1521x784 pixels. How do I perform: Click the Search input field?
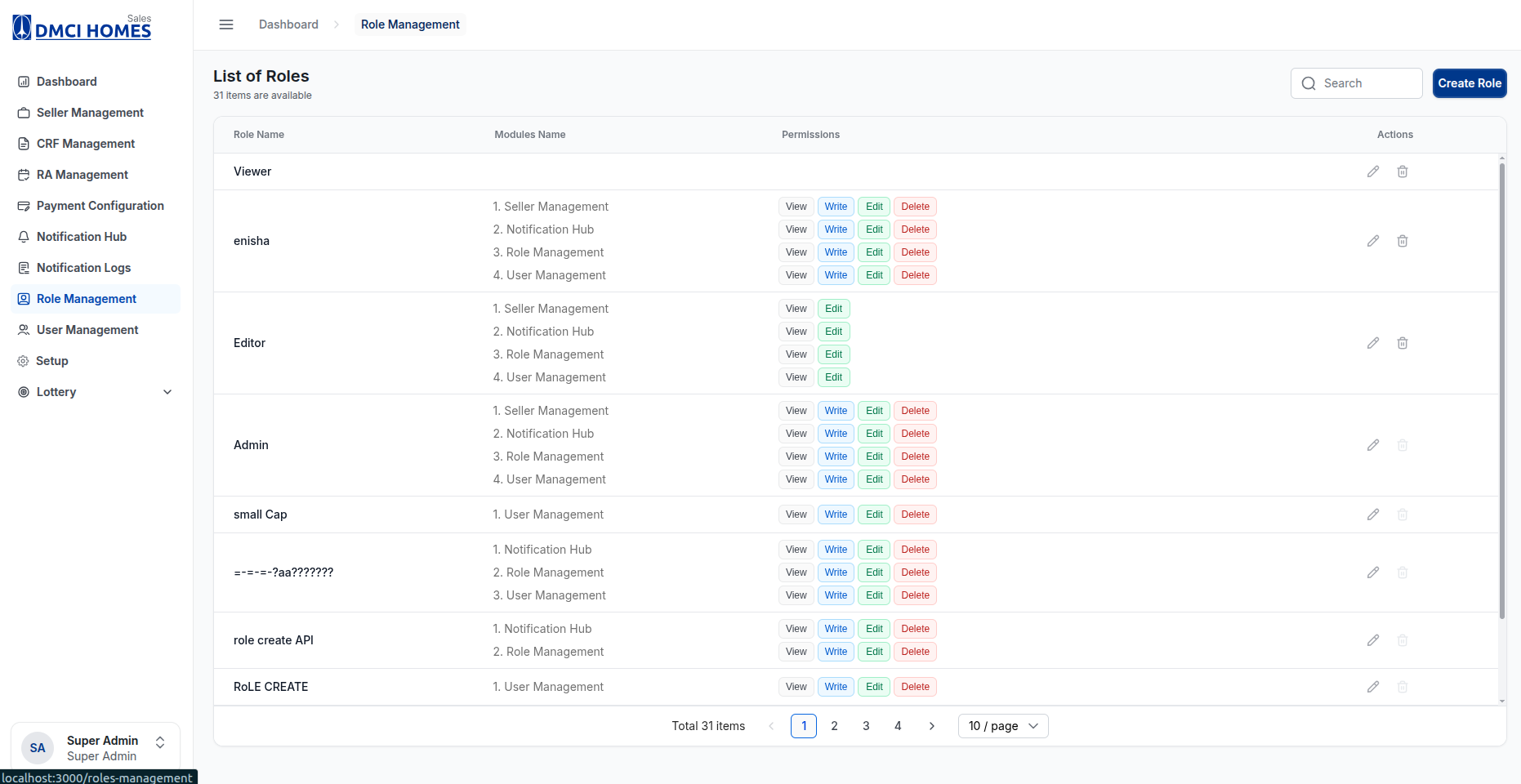coord(1357,83)
